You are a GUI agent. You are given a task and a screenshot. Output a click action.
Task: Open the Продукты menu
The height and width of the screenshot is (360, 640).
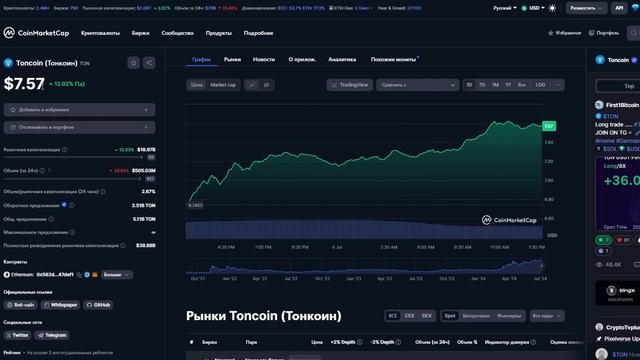218,33
